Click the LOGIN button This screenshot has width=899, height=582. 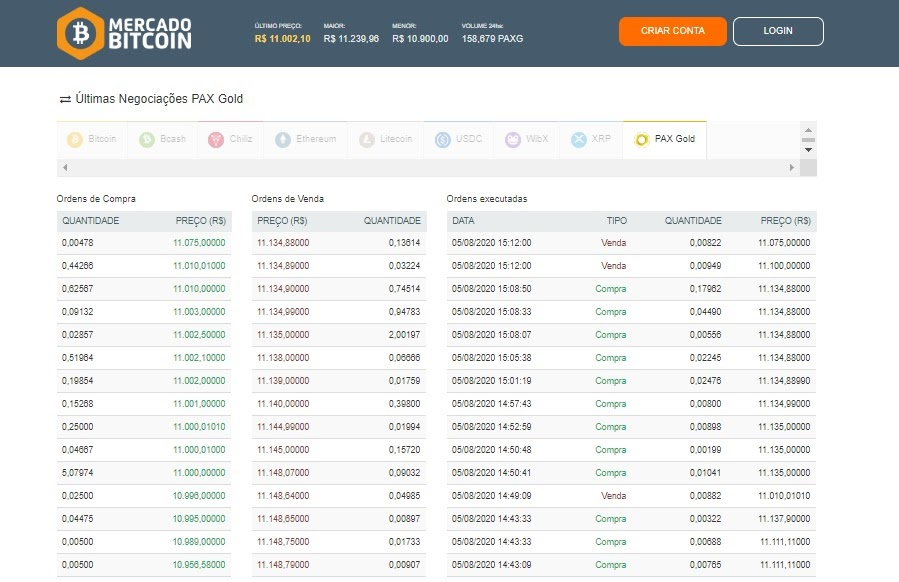point(778,31)
